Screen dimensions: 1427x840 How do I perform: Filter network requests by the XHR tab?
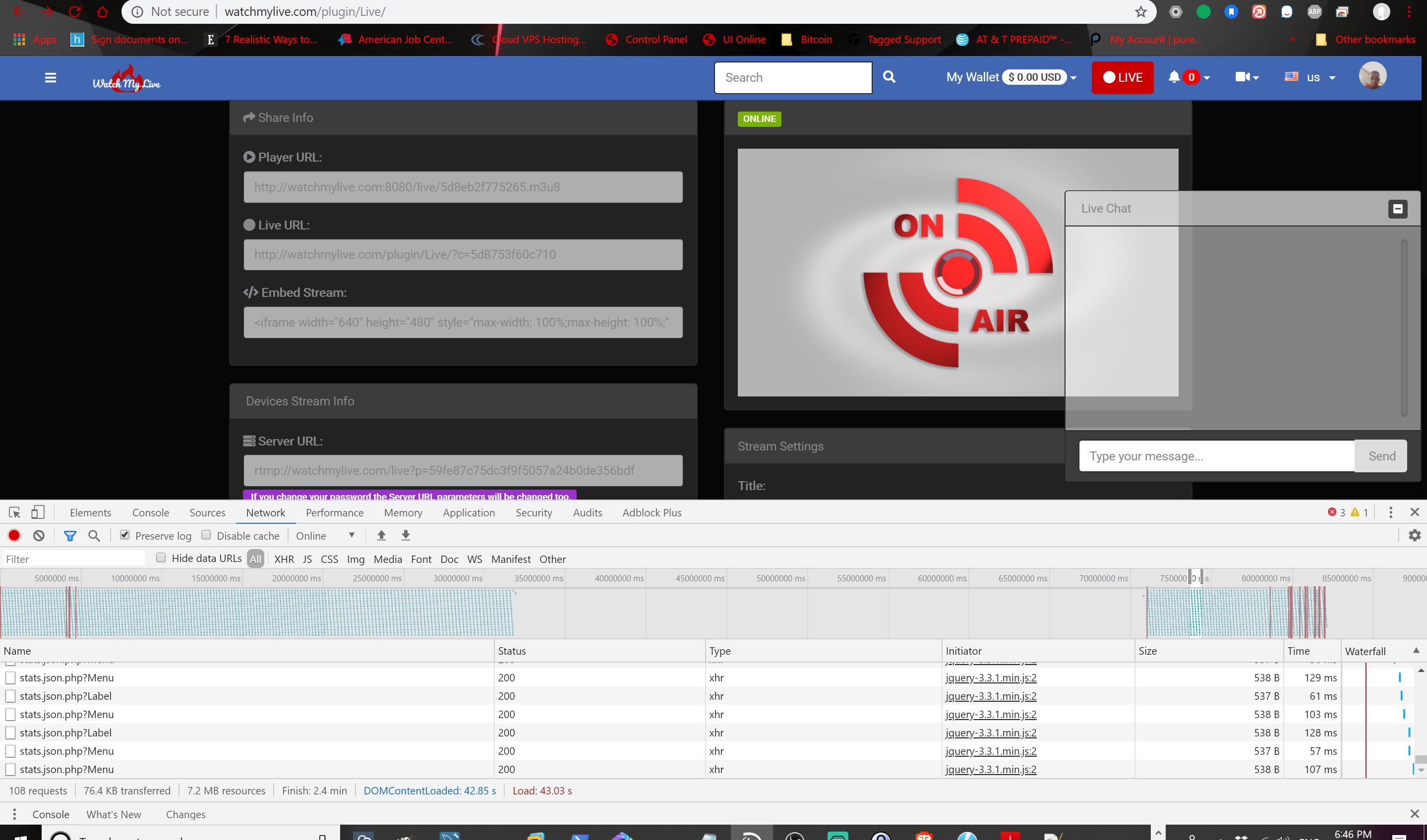pyautogui.click(x=284, y=559)
